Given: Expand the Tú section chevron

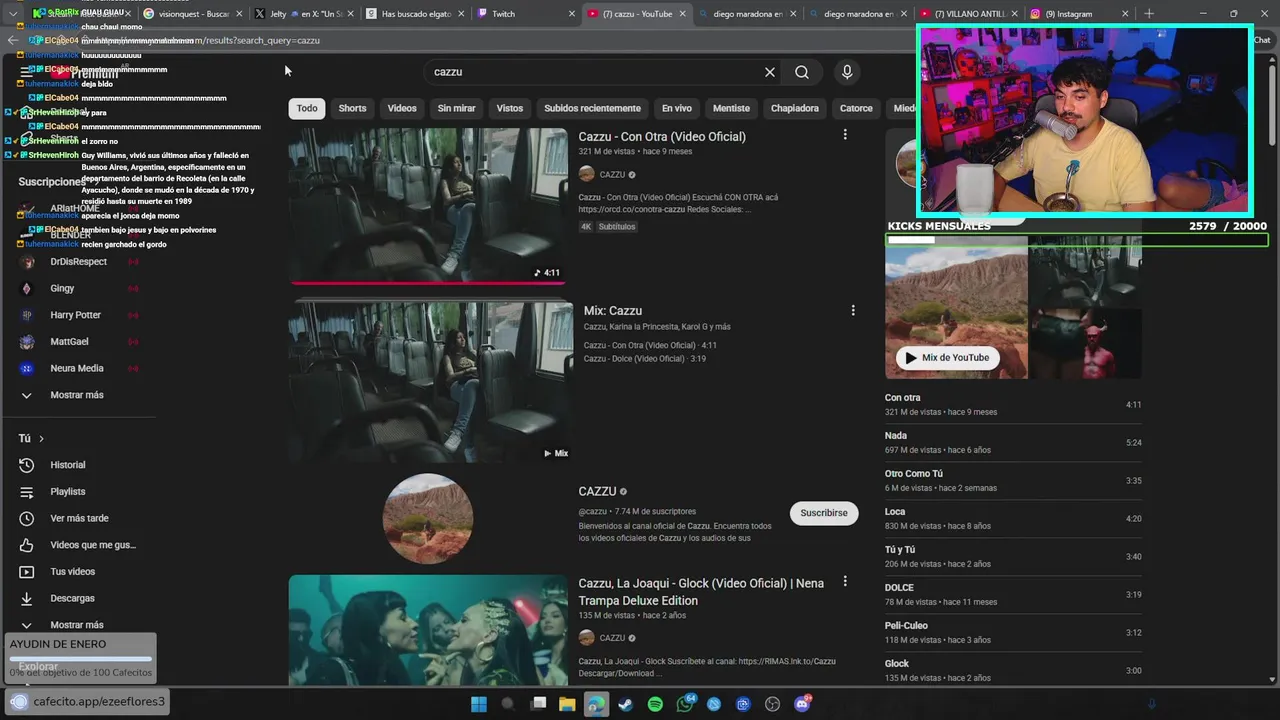Looking at the screenshot, I should click(41, 438).
